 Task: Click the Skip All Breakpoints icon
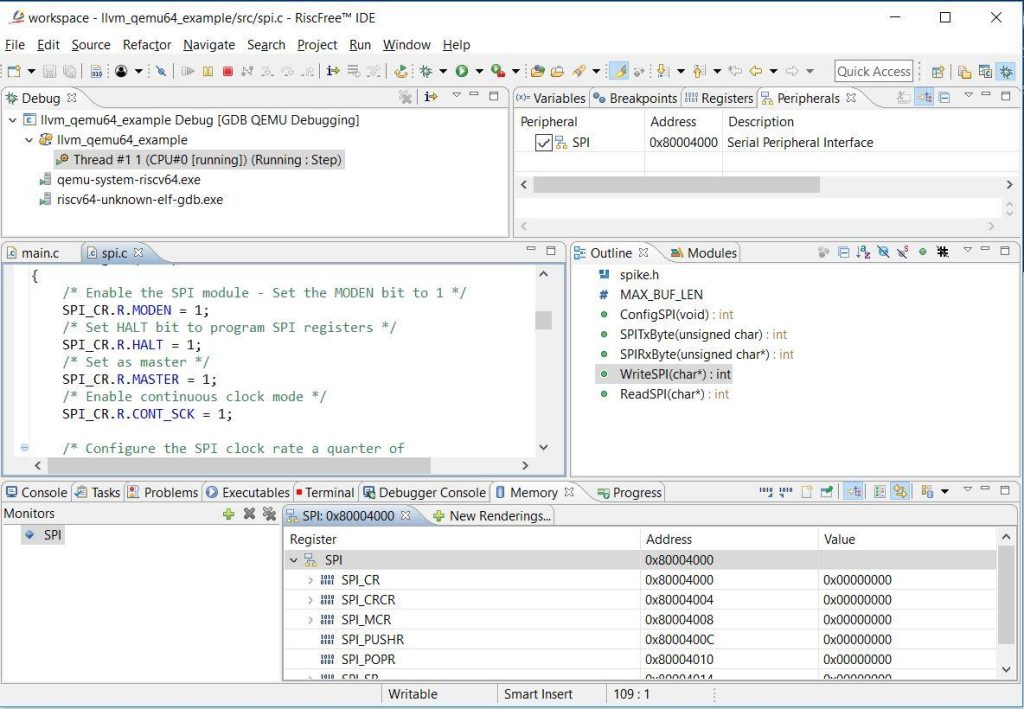point(161,71)
